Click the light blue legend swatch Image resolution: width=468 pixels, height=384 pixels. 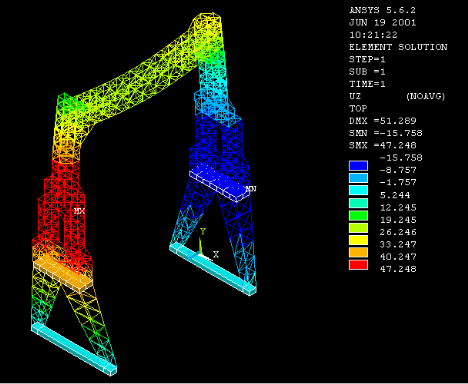tap(358, 178)
